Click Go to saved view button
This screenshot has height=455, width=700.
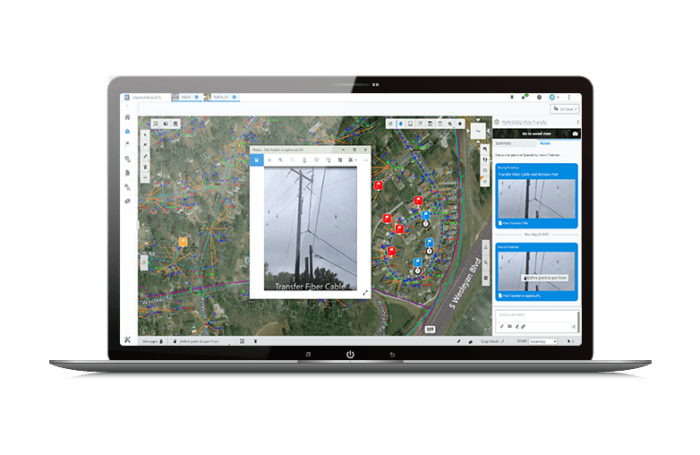click(x=536, y=132)
